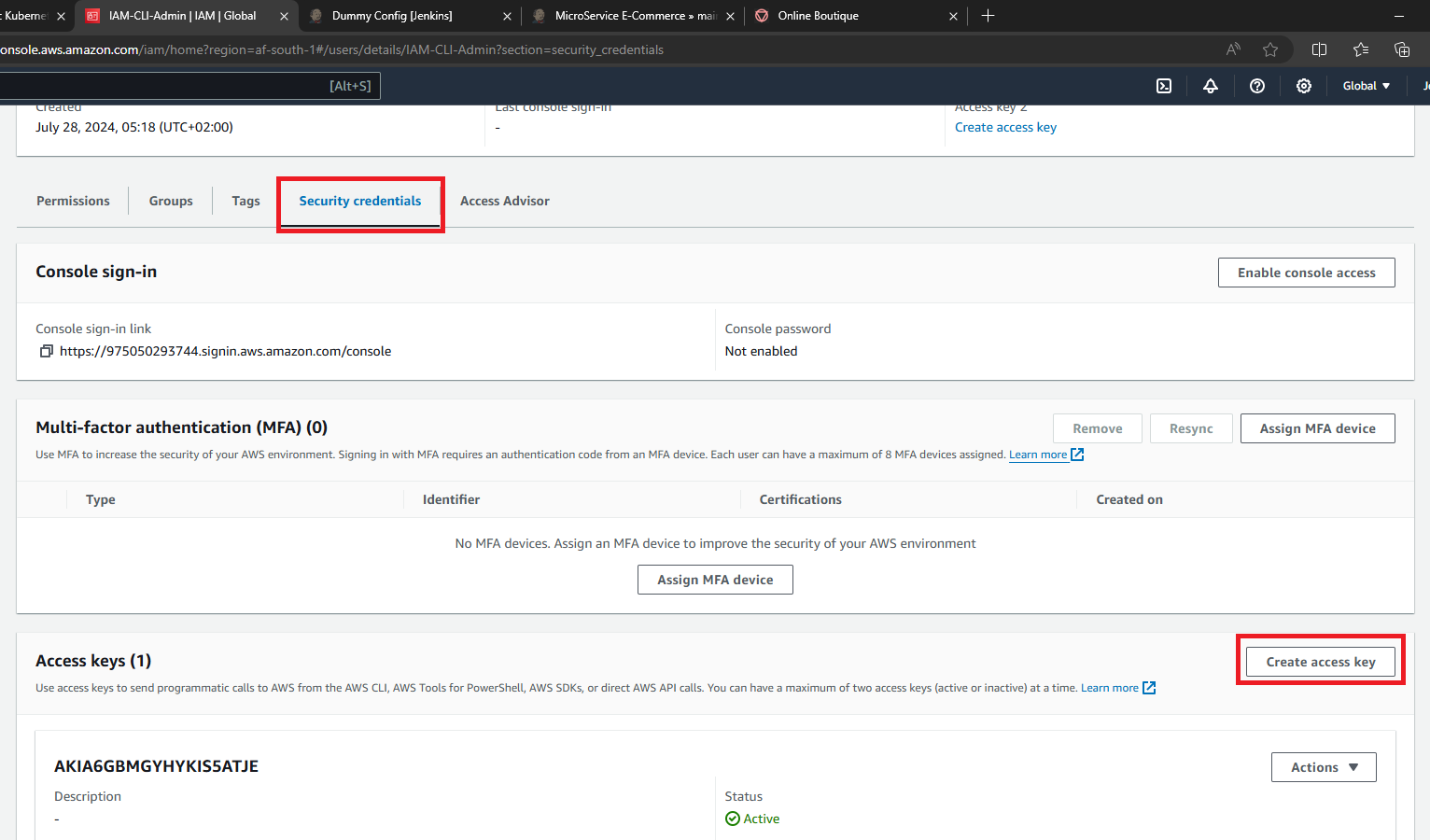The width and height of the screenshot is (1430, 840).
Task: Open the console settings gear icon
Action: tap(1304, 86)
